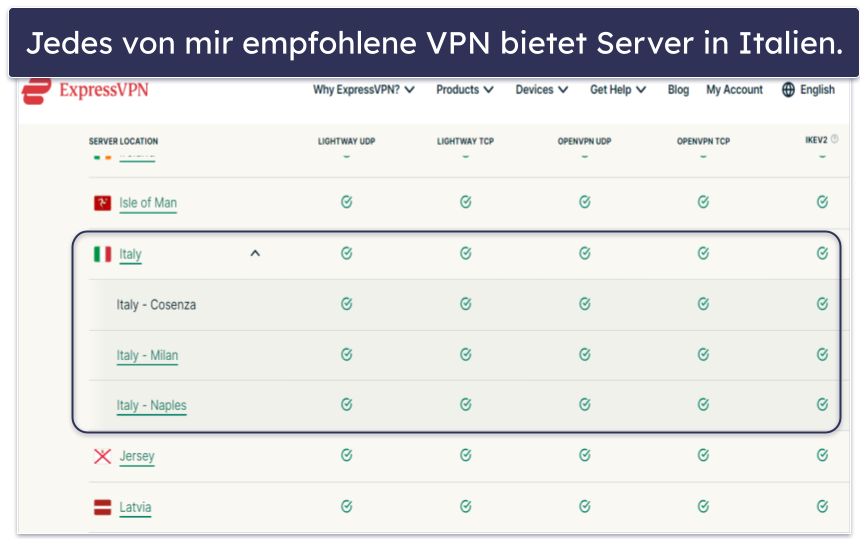
Task: Click Latvia IKEv2 checkmark
Action: point(822,506)
